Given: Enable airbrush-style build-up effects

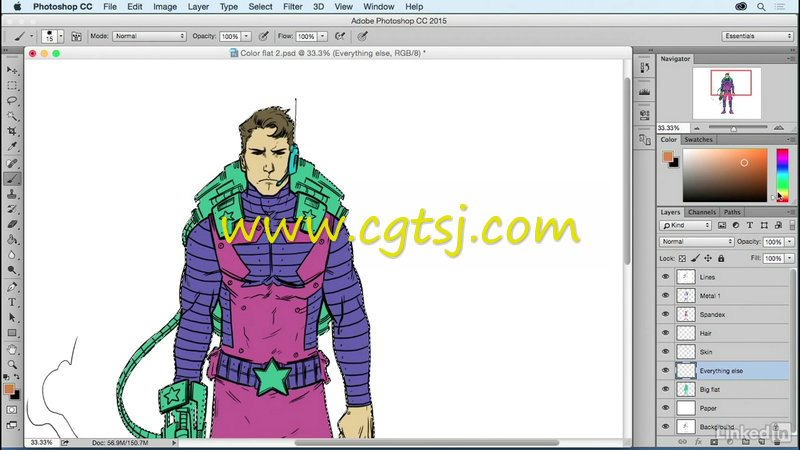Looking at the screenshot, I should [x=340, y=36].
